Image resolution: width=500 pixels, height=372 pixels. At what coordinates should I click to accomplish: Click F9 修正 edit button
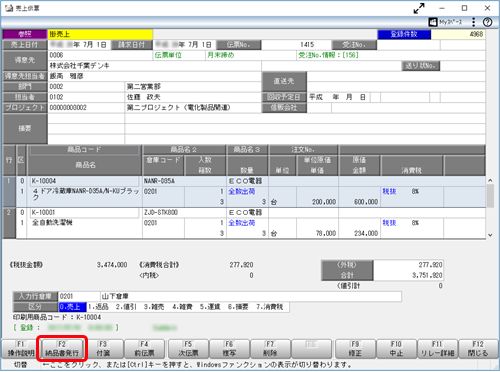[355, 349]
